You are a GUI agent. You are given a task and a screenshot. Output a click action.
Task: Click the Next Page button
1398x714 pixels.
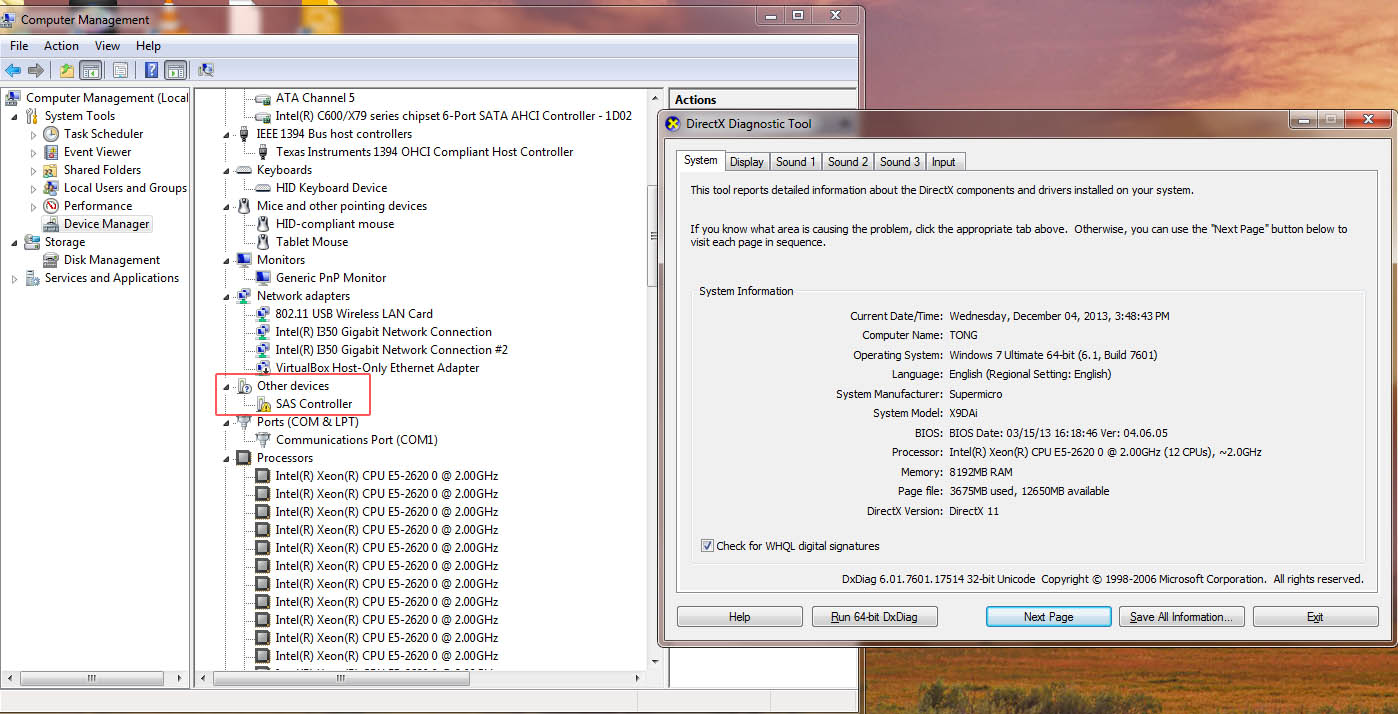click(x=1048, y=617)
